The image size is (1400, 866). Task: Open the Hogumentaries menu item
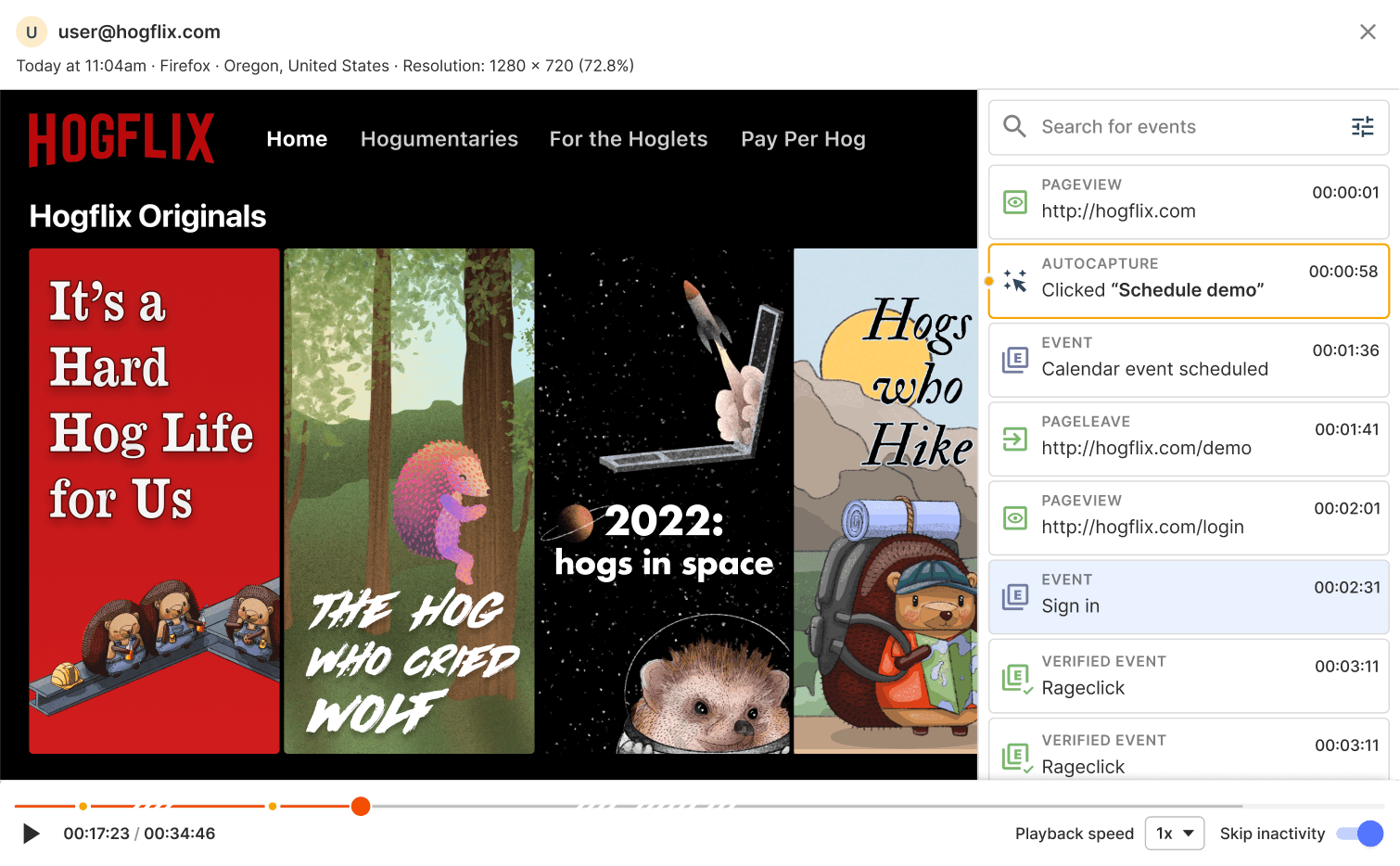coord(439,139)
